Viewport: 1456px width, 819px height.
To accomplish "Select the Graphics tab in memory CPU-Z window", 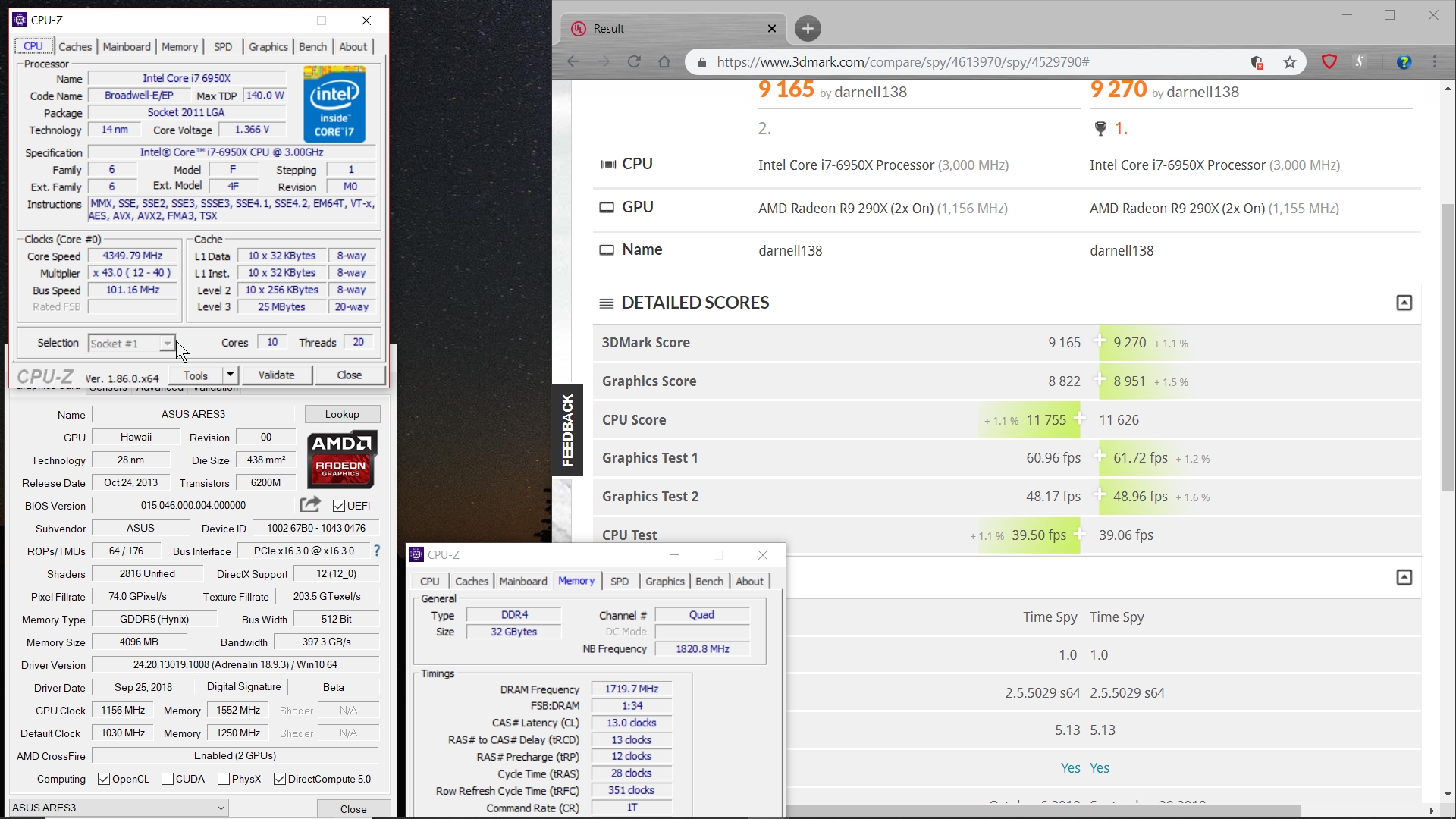I will tap(665, 582).
